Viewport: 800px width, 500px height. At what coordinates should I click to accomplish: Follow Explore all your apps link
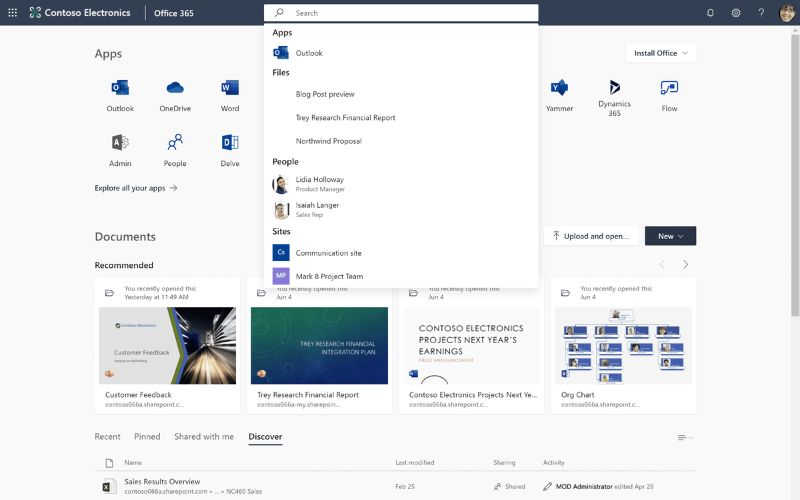click(x=136, y=188)
